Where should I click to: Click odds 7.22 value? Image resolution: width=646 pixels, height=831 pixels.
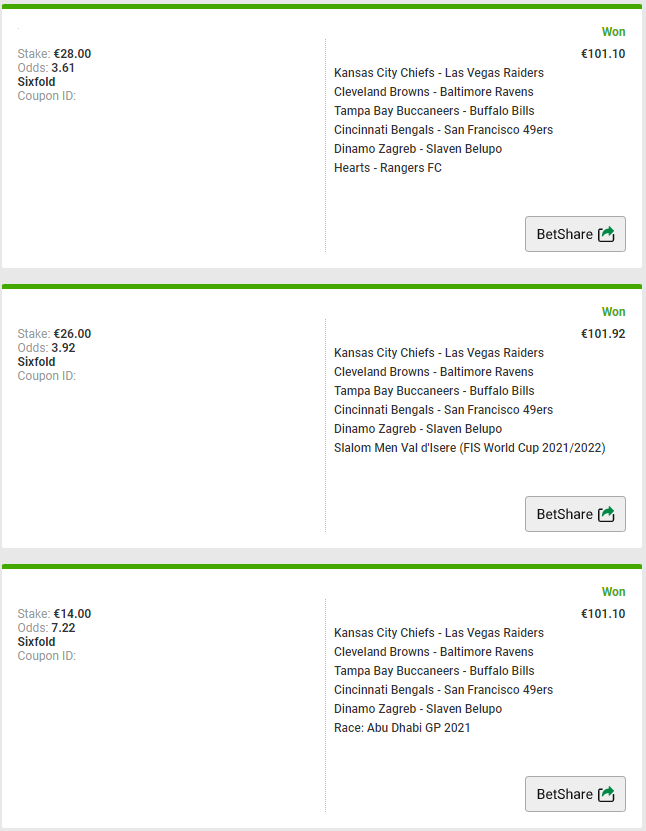63,628
